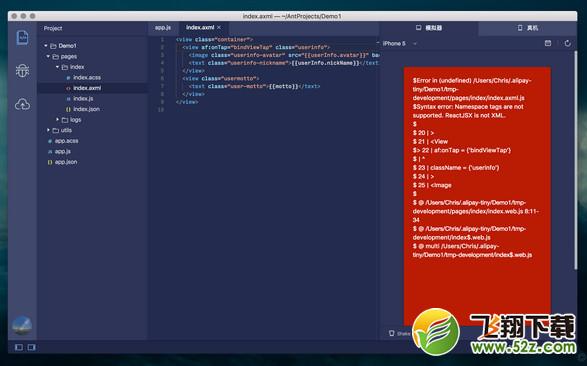Click error line 25 <image
This screenshot has width=587, height=366.
[432, 185]
